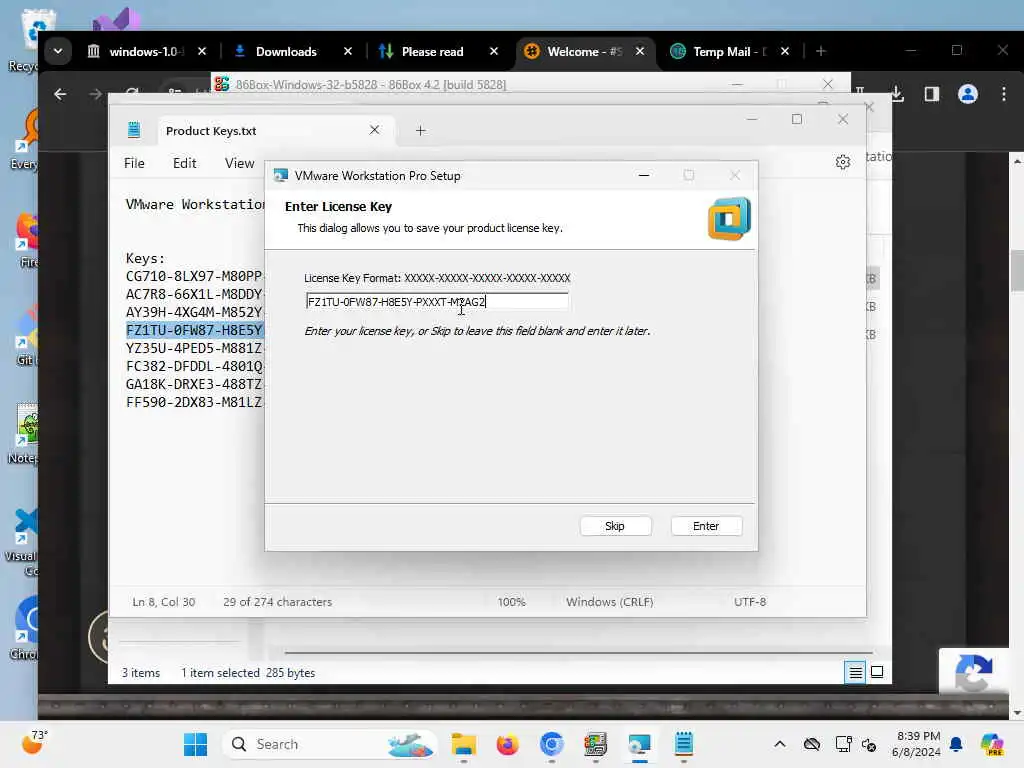
Task: Click the taskbar Search box
Action: pyautogui.click(x=330, y=744)
